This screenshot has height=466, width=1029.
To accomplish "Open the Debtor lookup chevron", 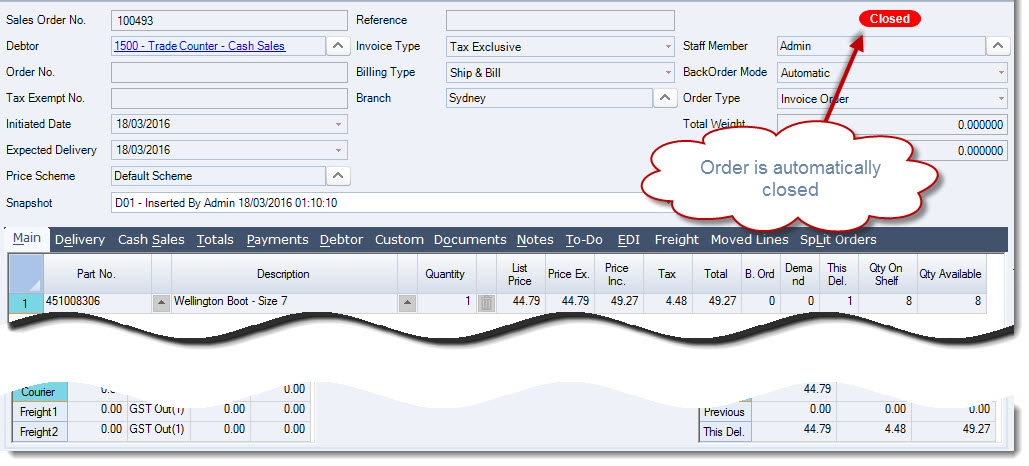I will pos(337,46).
